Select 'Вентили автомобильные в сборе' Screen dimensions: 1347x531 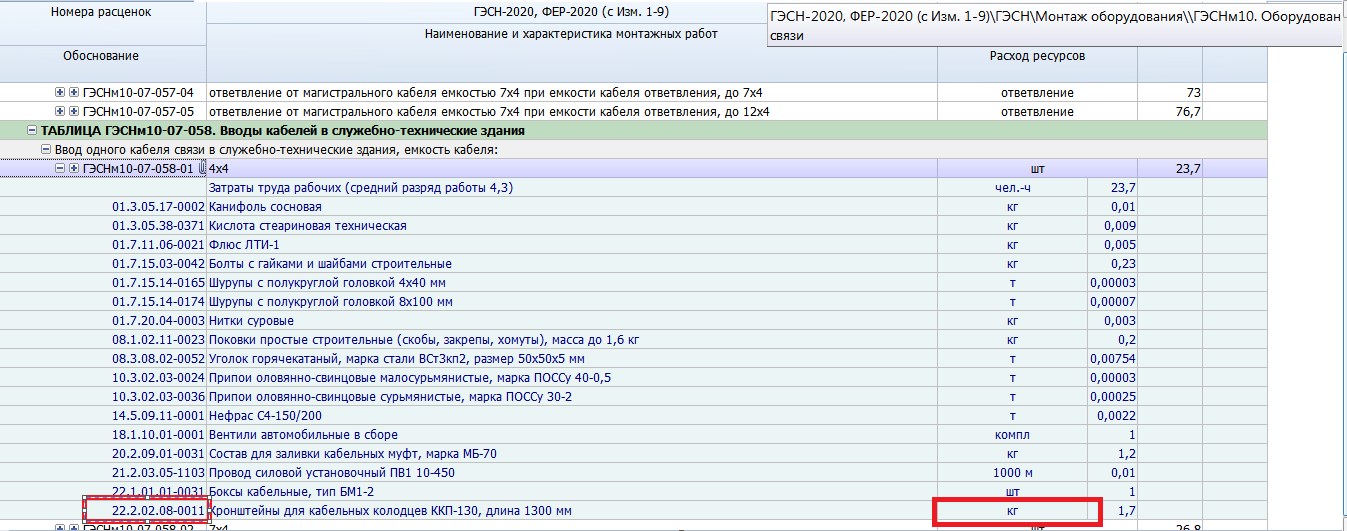pos(303,435)
